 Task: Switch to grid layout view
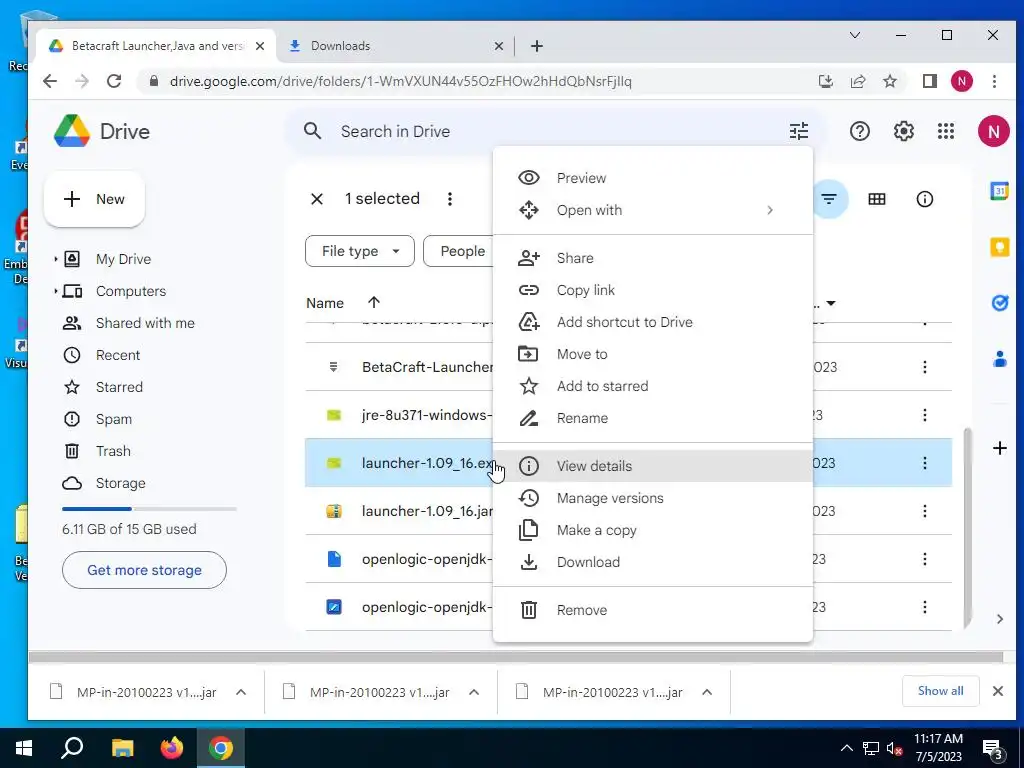point(876,199)
